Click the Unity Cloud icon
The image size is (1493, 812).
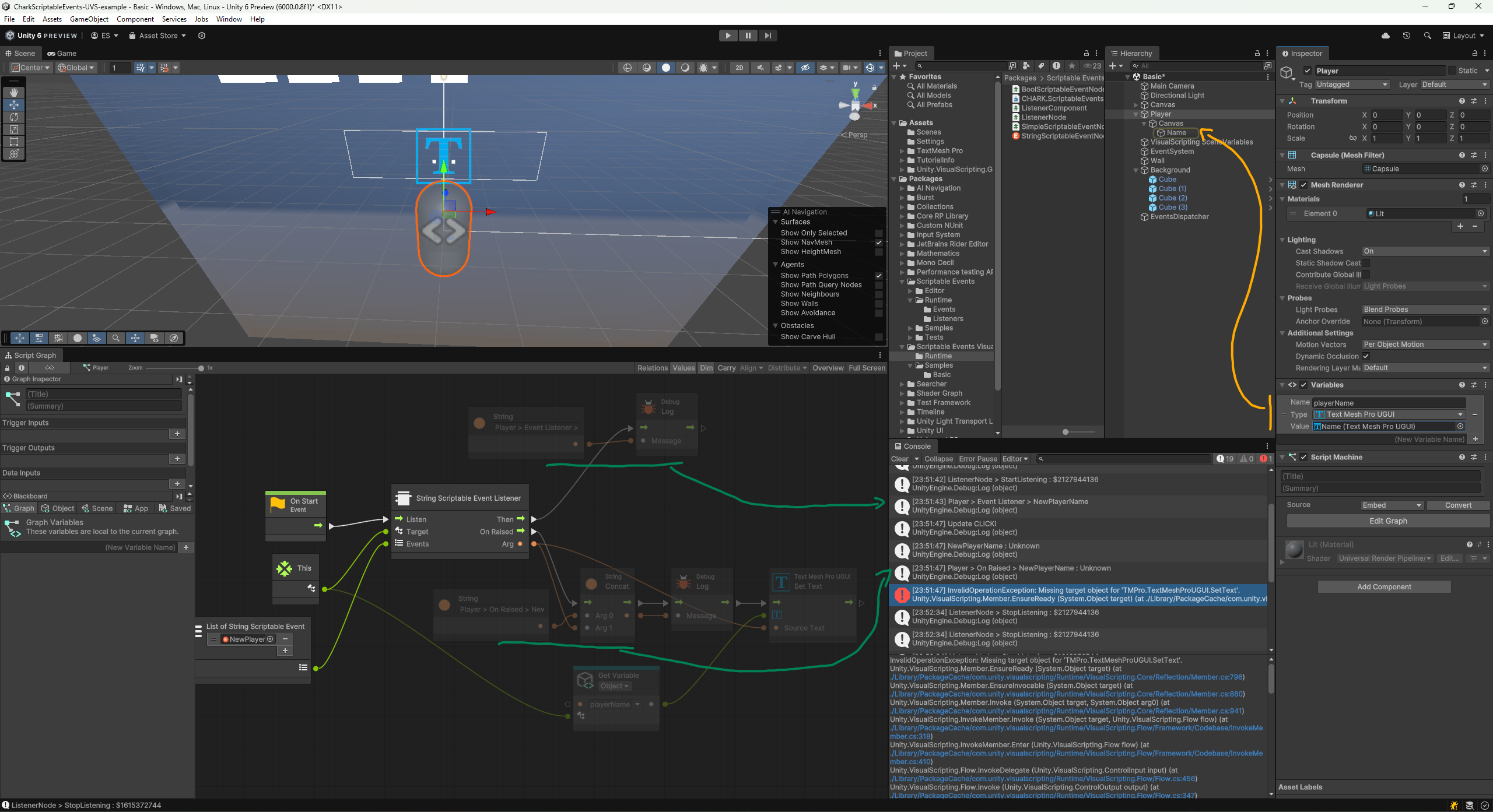(1386, 36)
